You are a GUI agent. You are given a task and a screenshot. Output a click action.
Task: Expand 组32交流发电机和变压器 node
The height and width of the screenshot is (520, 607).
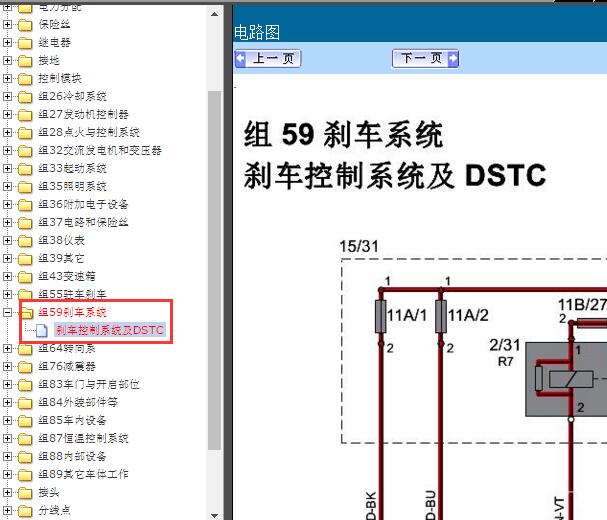tap(7, 150)
